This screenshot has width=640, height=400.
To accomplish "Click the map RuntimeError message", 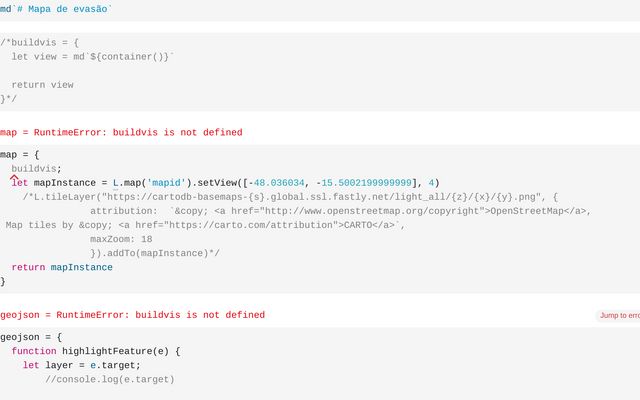I will tap(121, 132).
